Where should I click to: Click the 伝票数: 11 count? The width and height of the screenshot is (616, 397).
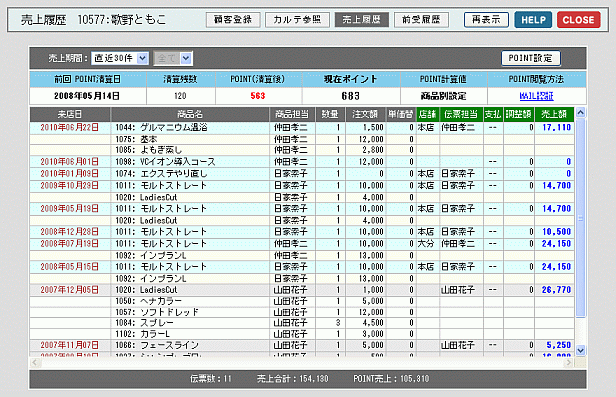[211, 379]
